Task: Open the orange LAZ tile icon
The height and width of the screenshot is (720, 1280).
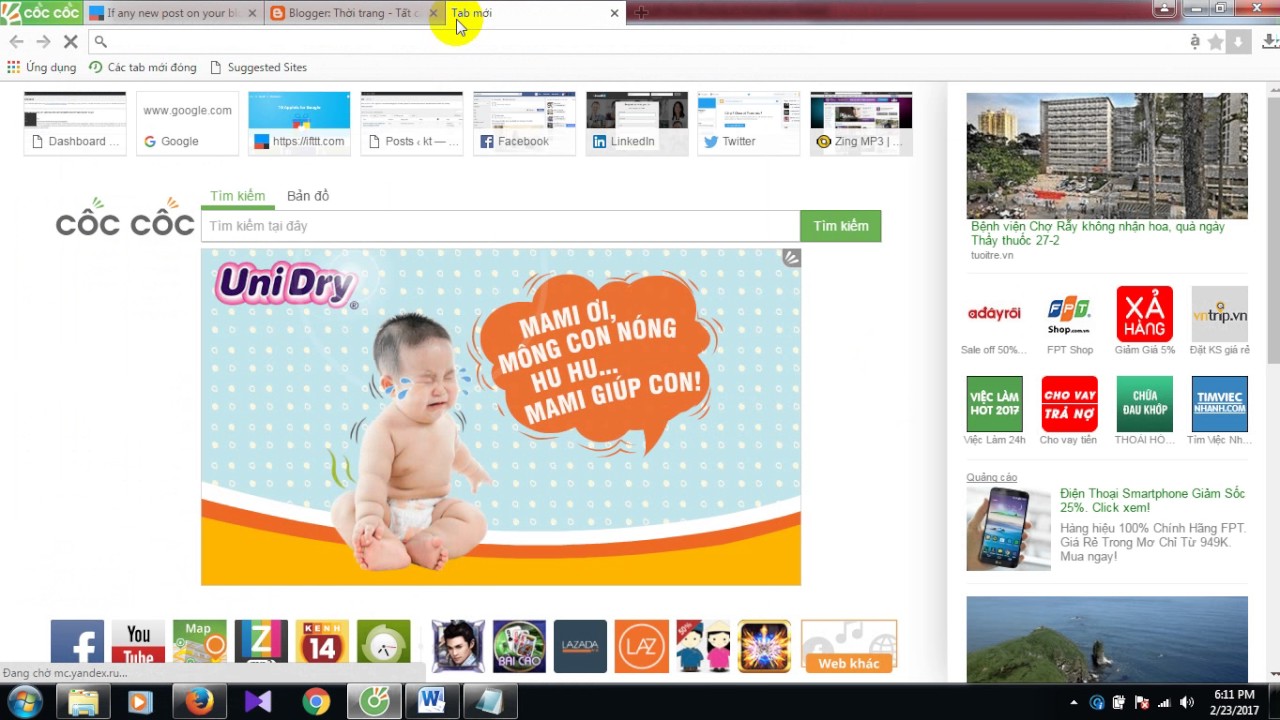Action: pyautogui.click(x=641, y=646)
